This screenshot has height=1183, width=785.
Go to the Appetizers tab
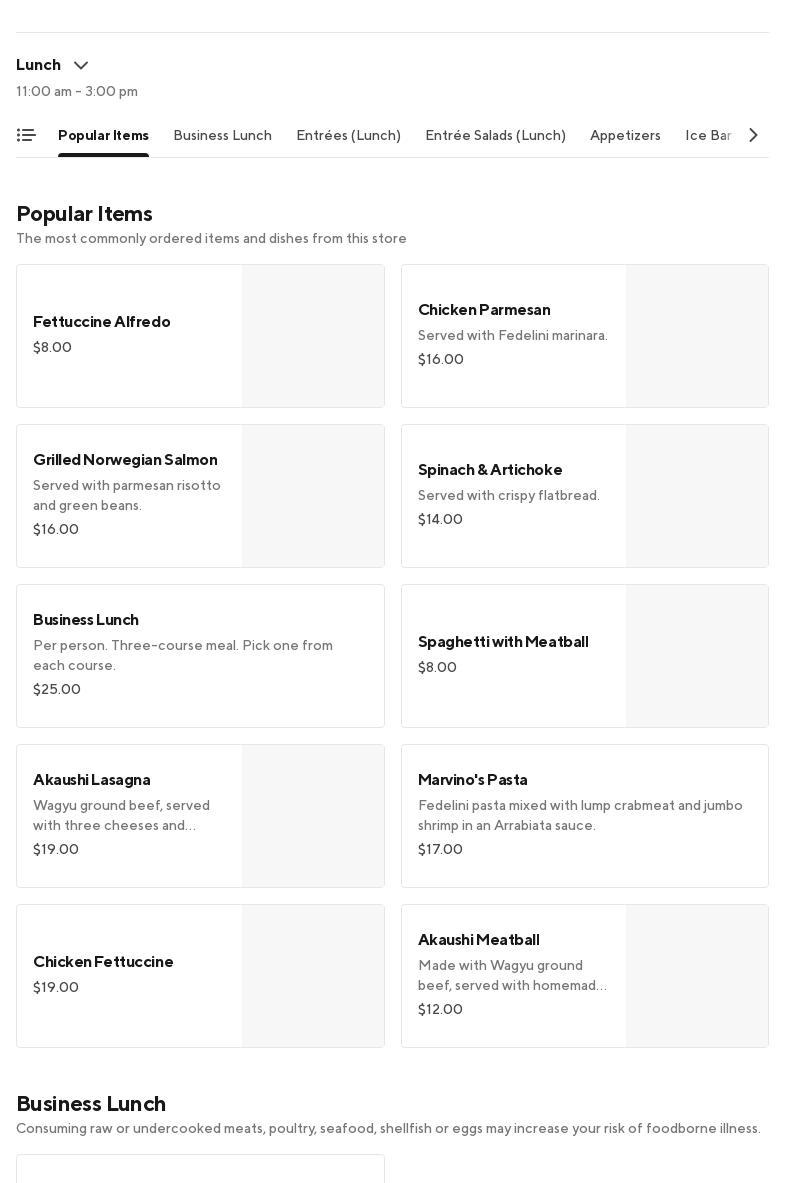click(x=625, y=135)
